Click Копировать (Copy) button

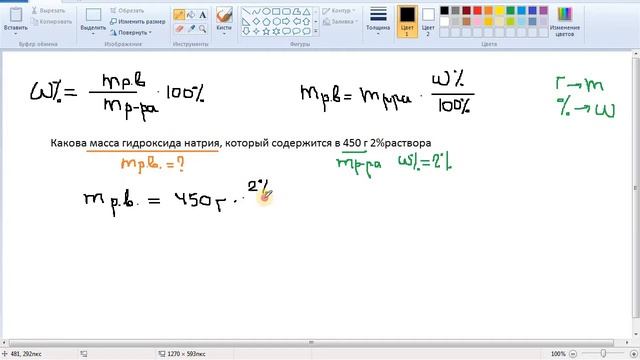[x=52, y=22]
